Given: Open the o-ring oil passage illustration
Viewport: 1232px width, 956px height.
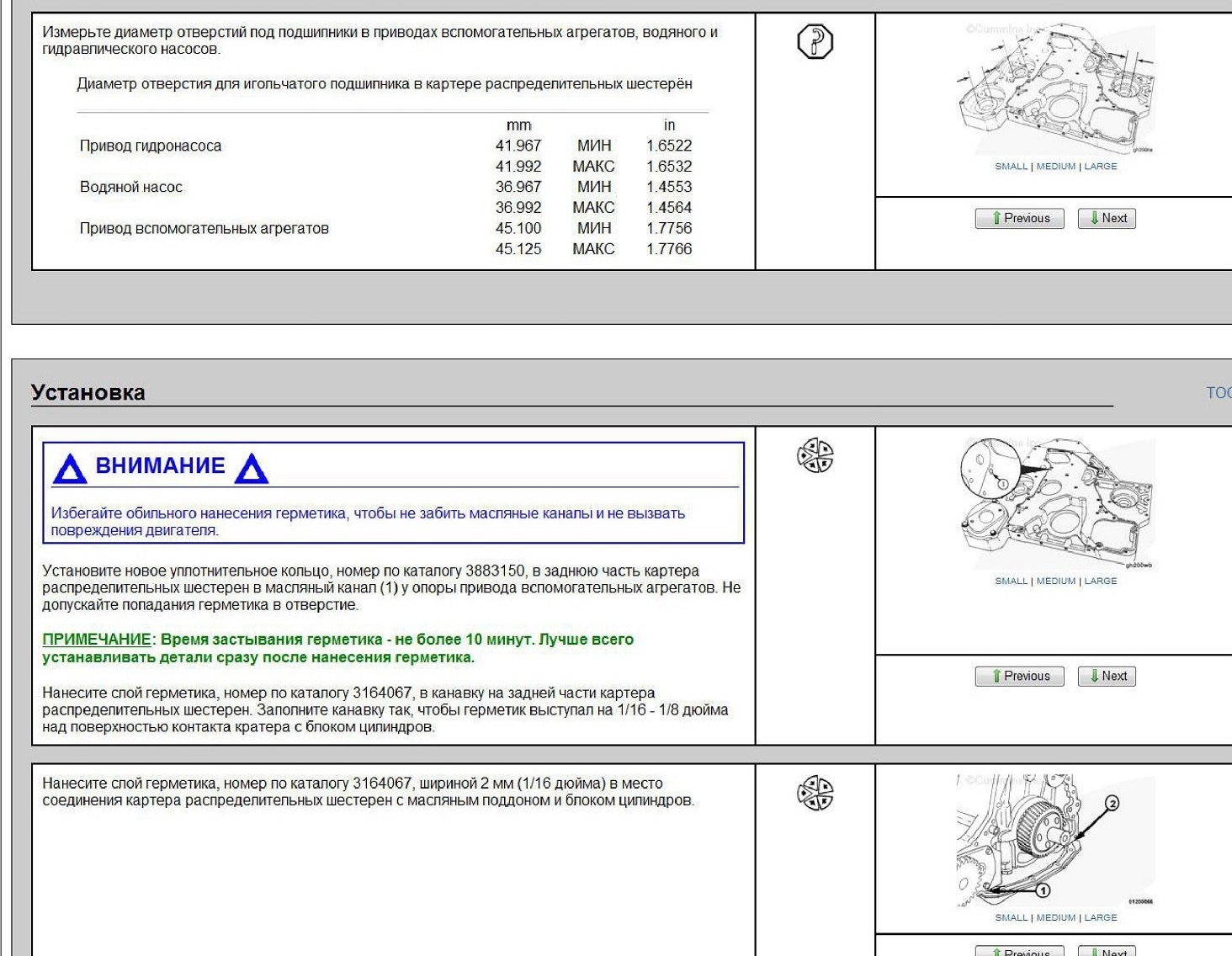Looking at the screenshot, I should pyautogui.click(x=1055, y=503).
